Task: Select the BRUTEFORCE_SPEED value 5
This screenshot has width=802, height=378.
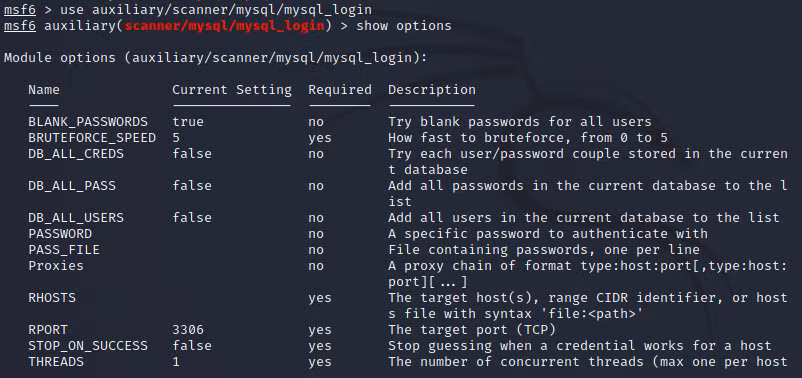Action: (176, 138)
